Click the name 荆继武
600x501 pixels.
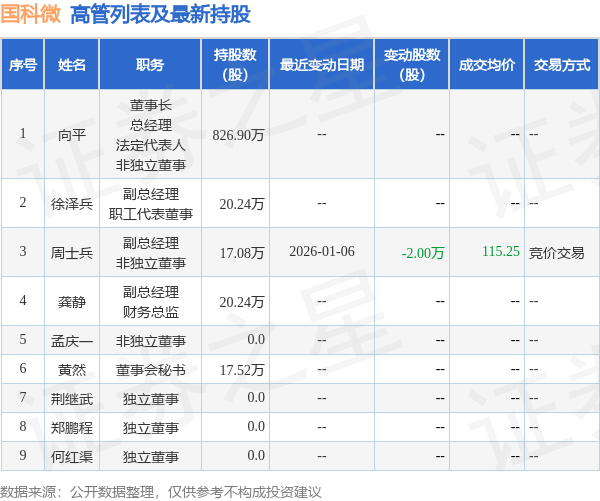coord(72,399)
